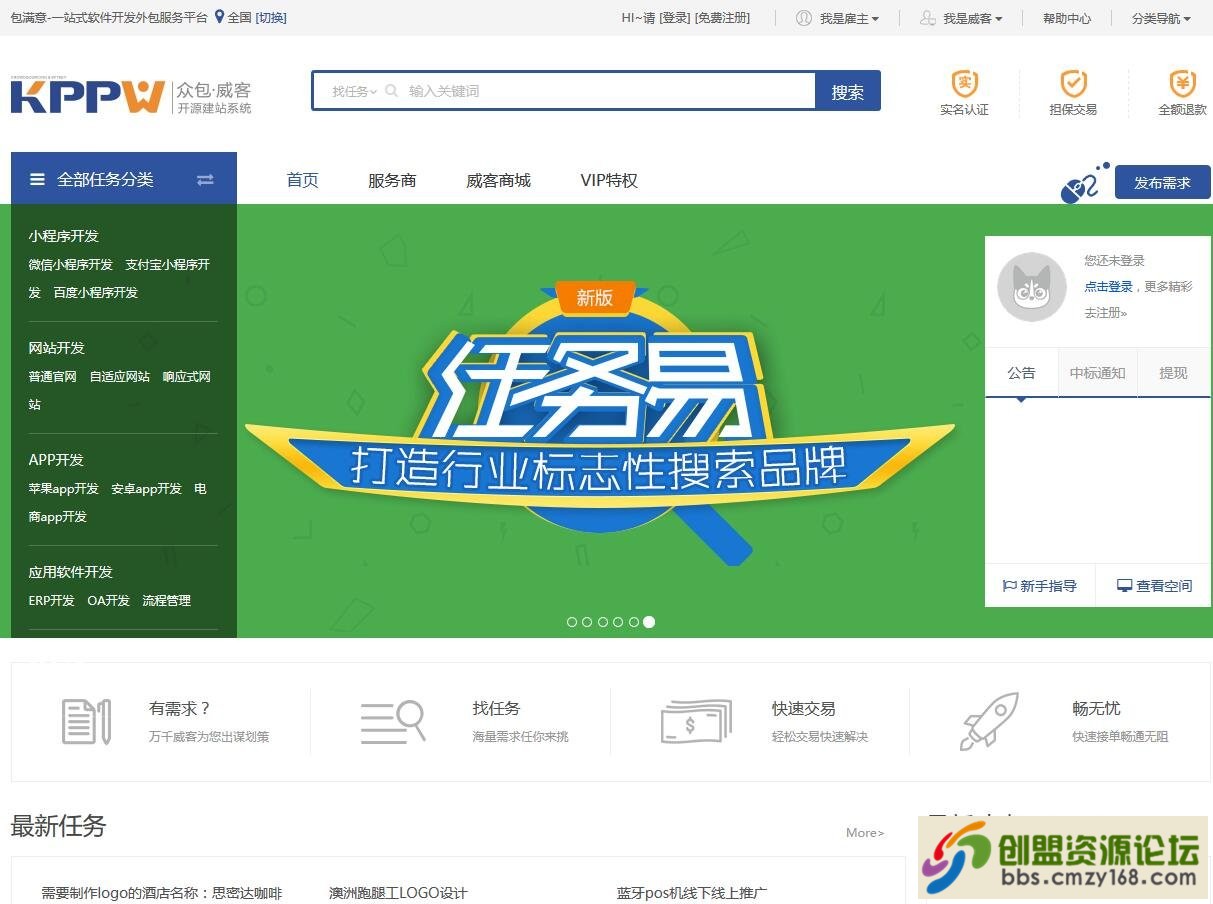Click the location pin icon next to 全国
The image size is (1213, 904).
220,17
